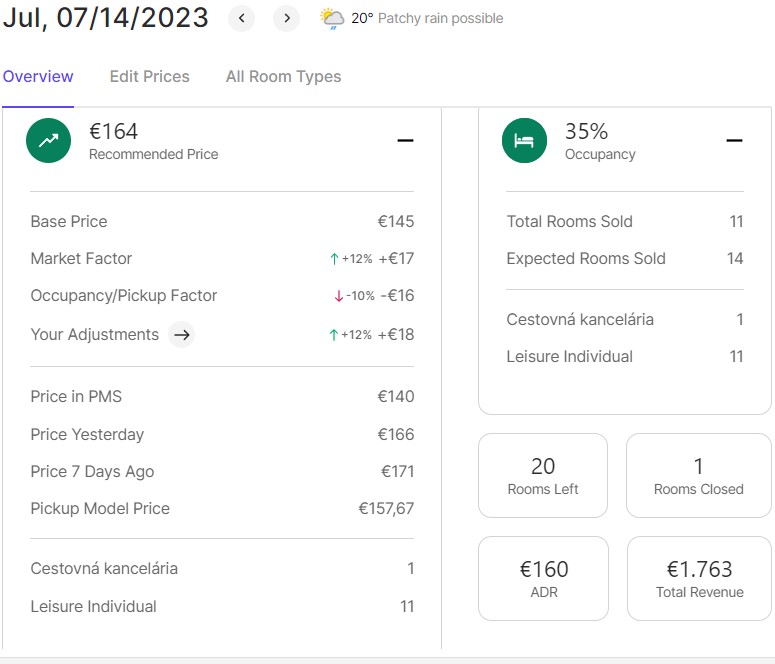Click the Price Yesterday value €166
Viewport: 775px width, 664px height.
[x=396, y=435]
